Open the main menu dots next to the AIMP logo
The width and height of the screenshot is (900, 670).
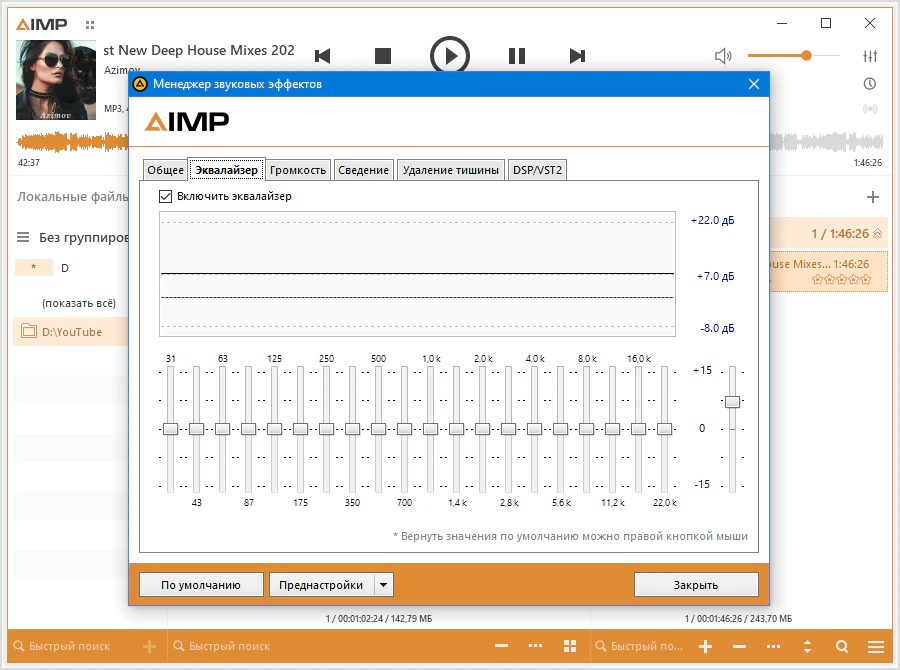pos(91,24)
